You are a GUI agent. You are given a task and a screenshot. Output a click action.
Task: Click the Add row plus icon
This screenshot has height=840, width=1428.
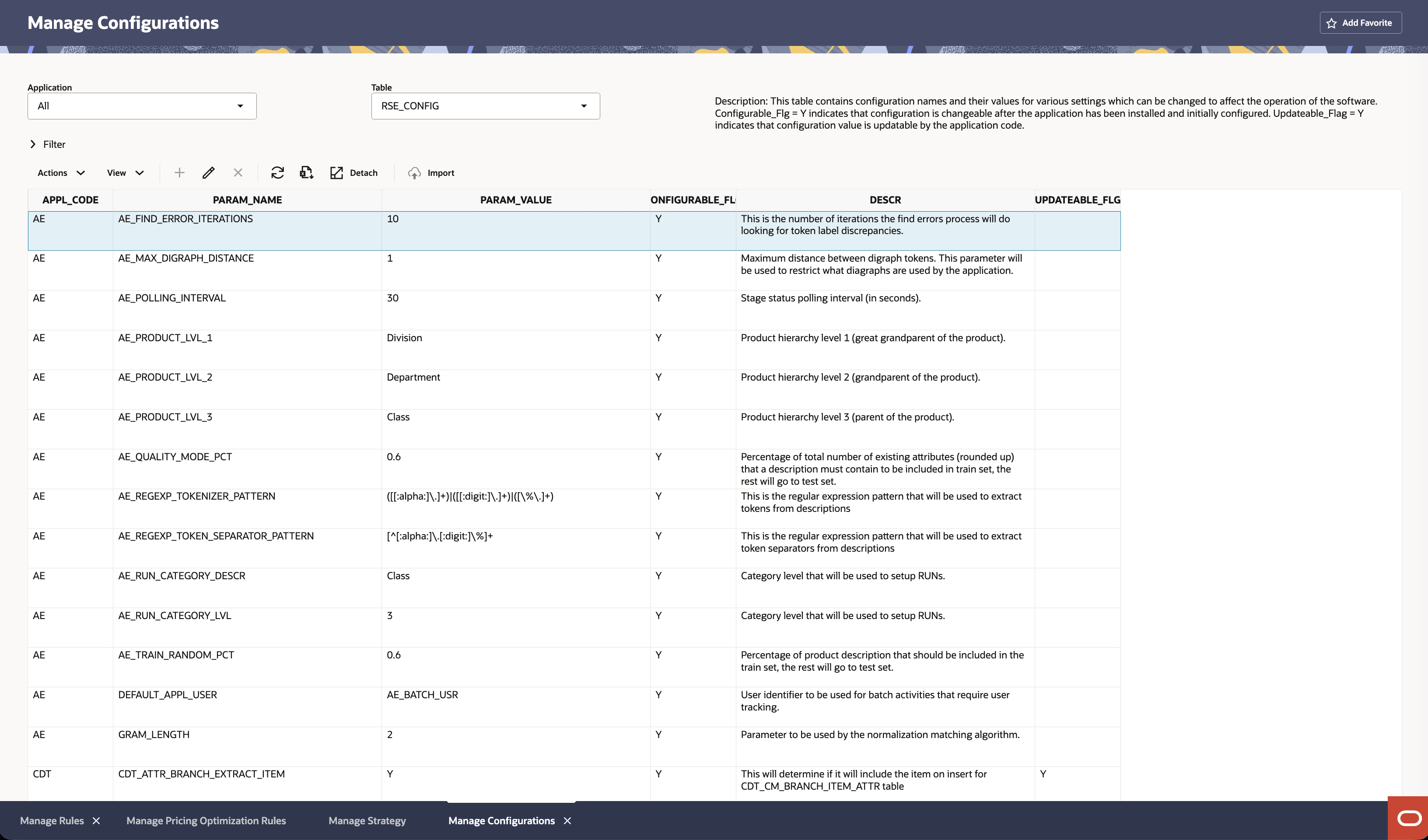[x=179, y=173]
